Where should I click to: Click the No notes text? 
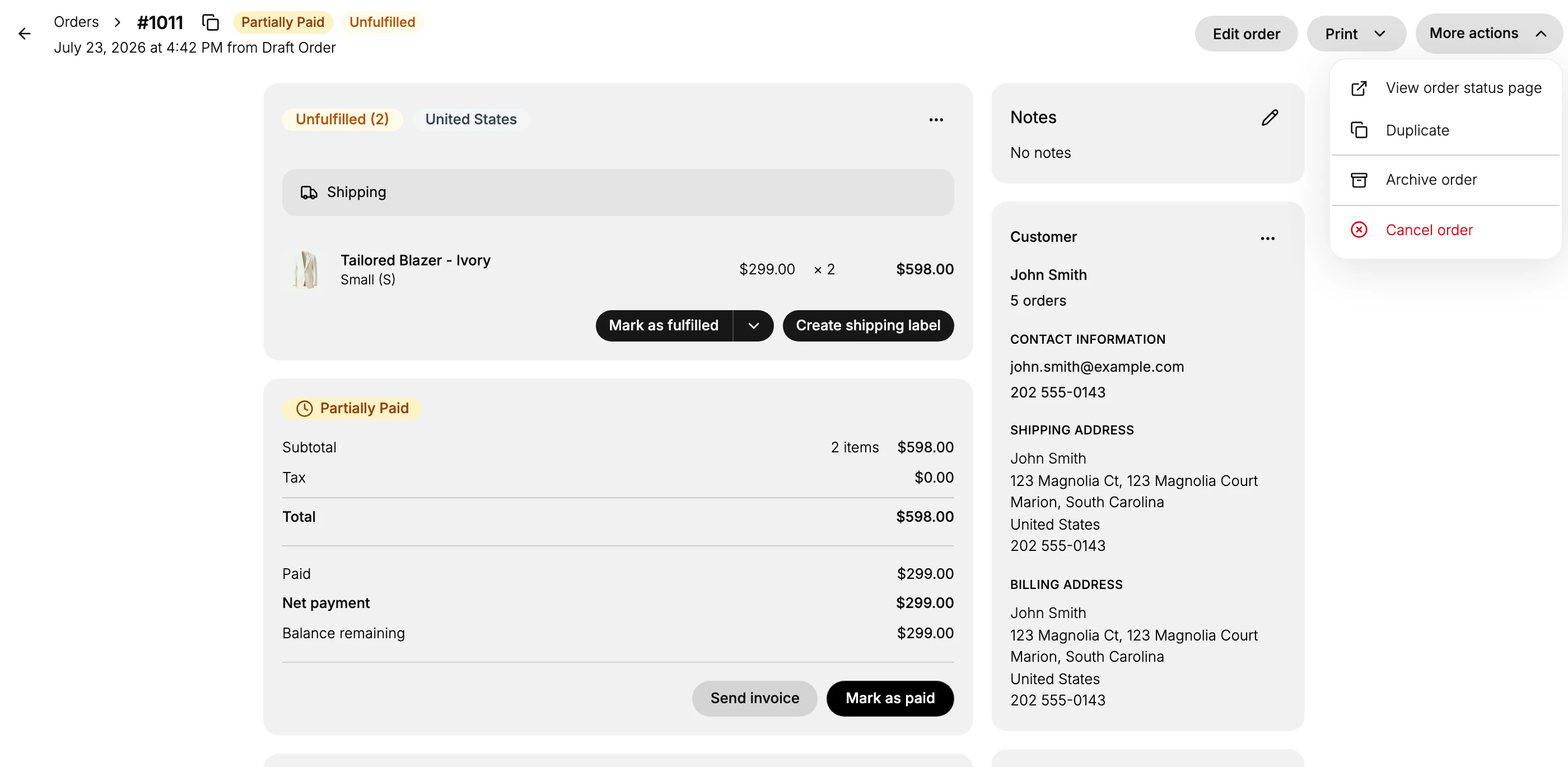pyautogui.click(x=1040, y=153)
